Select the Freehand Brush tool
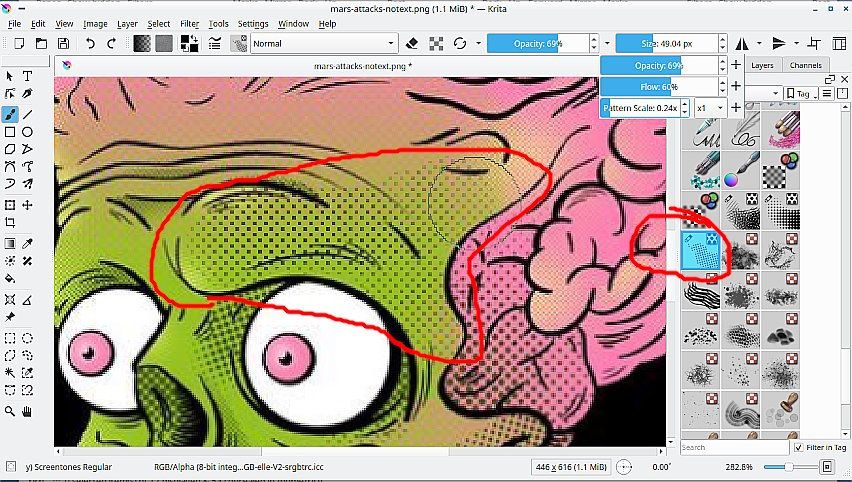The image size is (852, 482). click(10, 114)
